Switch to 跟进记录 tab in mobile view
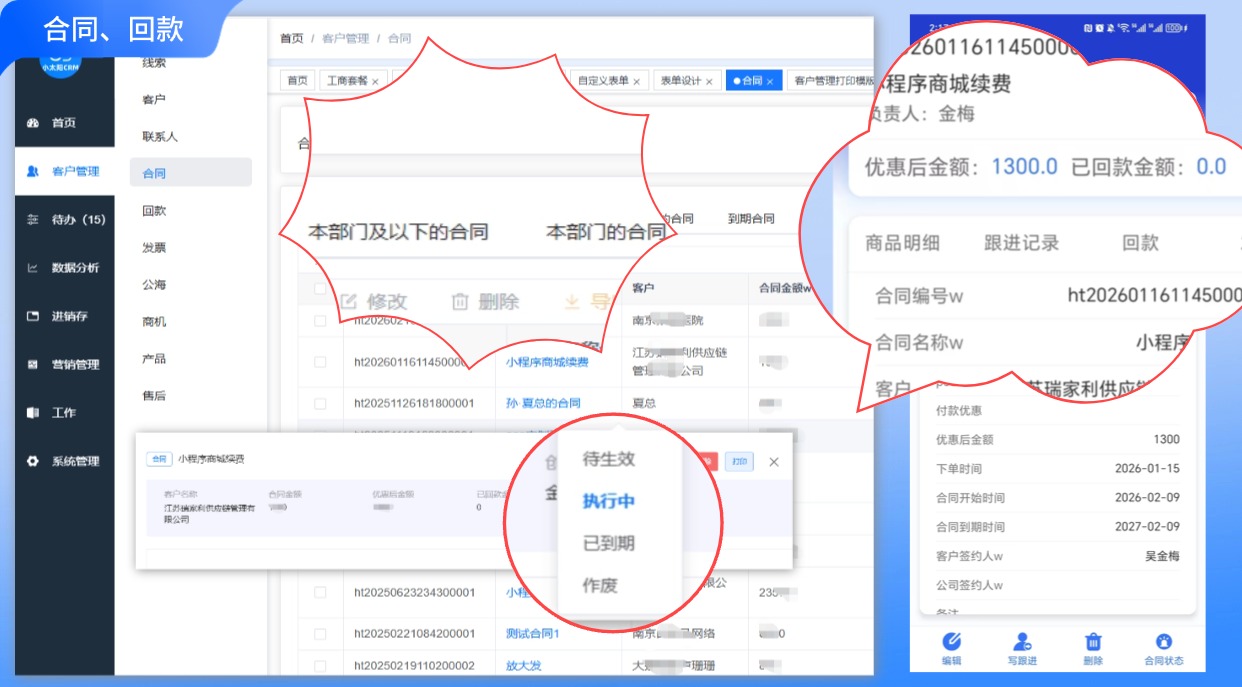 tap(1021, 243)
